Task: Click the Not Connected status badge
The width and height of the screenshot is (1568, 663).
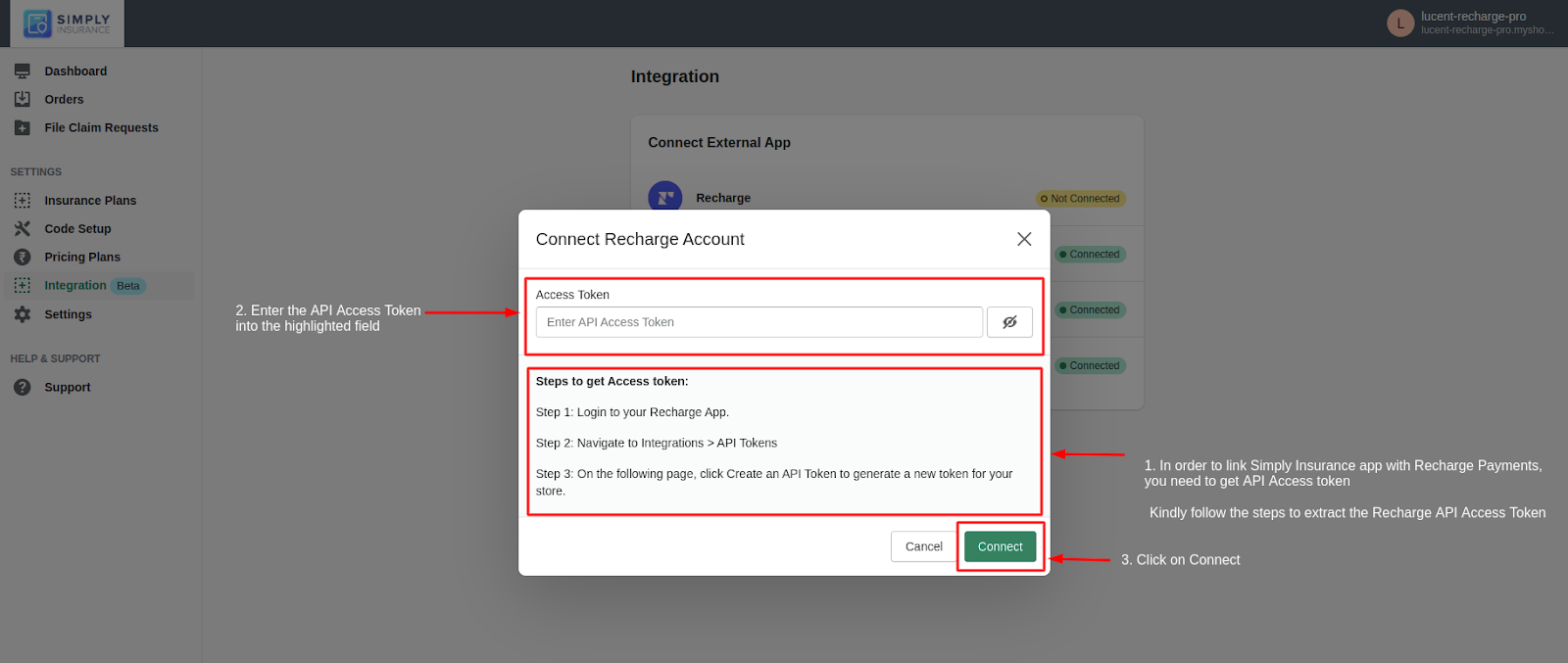Action: [1081, 199]
